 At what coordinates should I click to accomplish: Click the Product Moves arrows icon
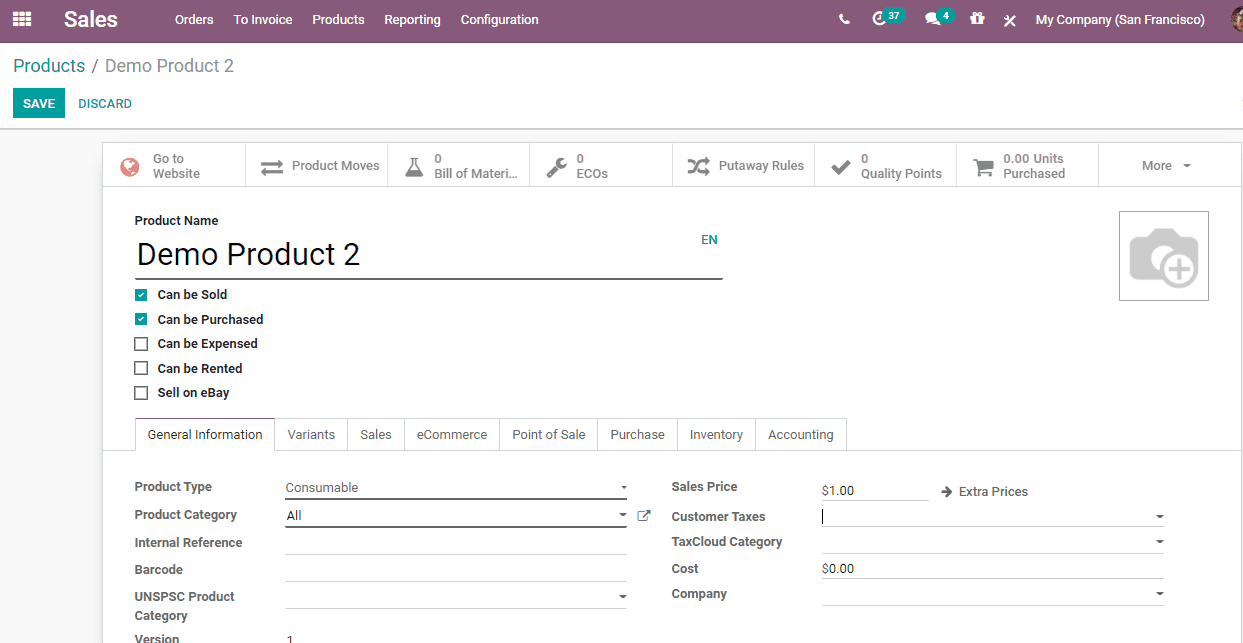pos(272,167)
